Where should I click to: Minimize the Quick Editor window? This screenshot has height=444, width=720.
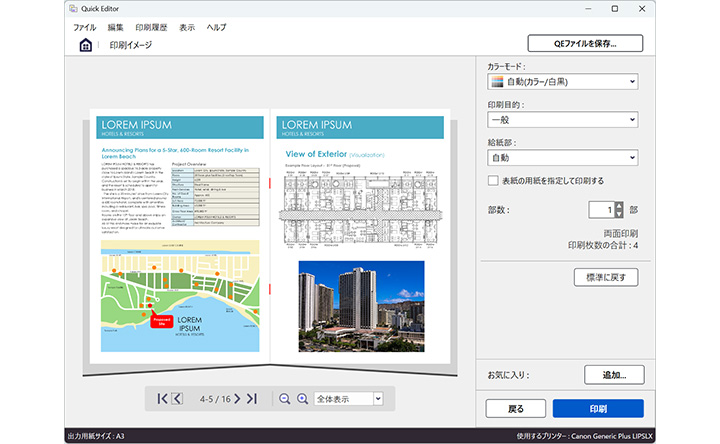[x=588, y=9]
